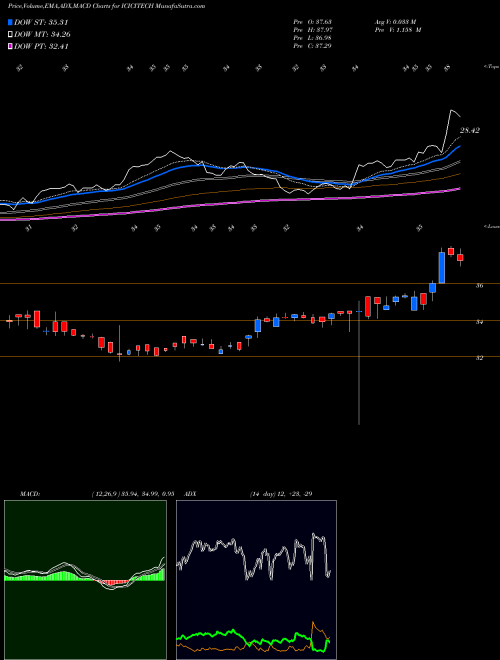Click the 'Pre L: 36.98' value

coord(313,38)
